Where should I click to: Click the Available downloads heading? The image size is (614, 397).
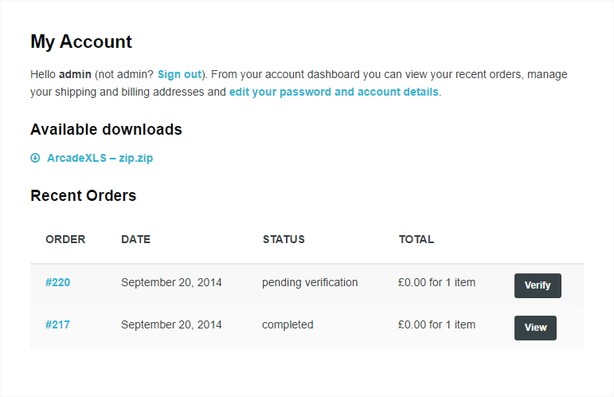(x=106, y=130)
